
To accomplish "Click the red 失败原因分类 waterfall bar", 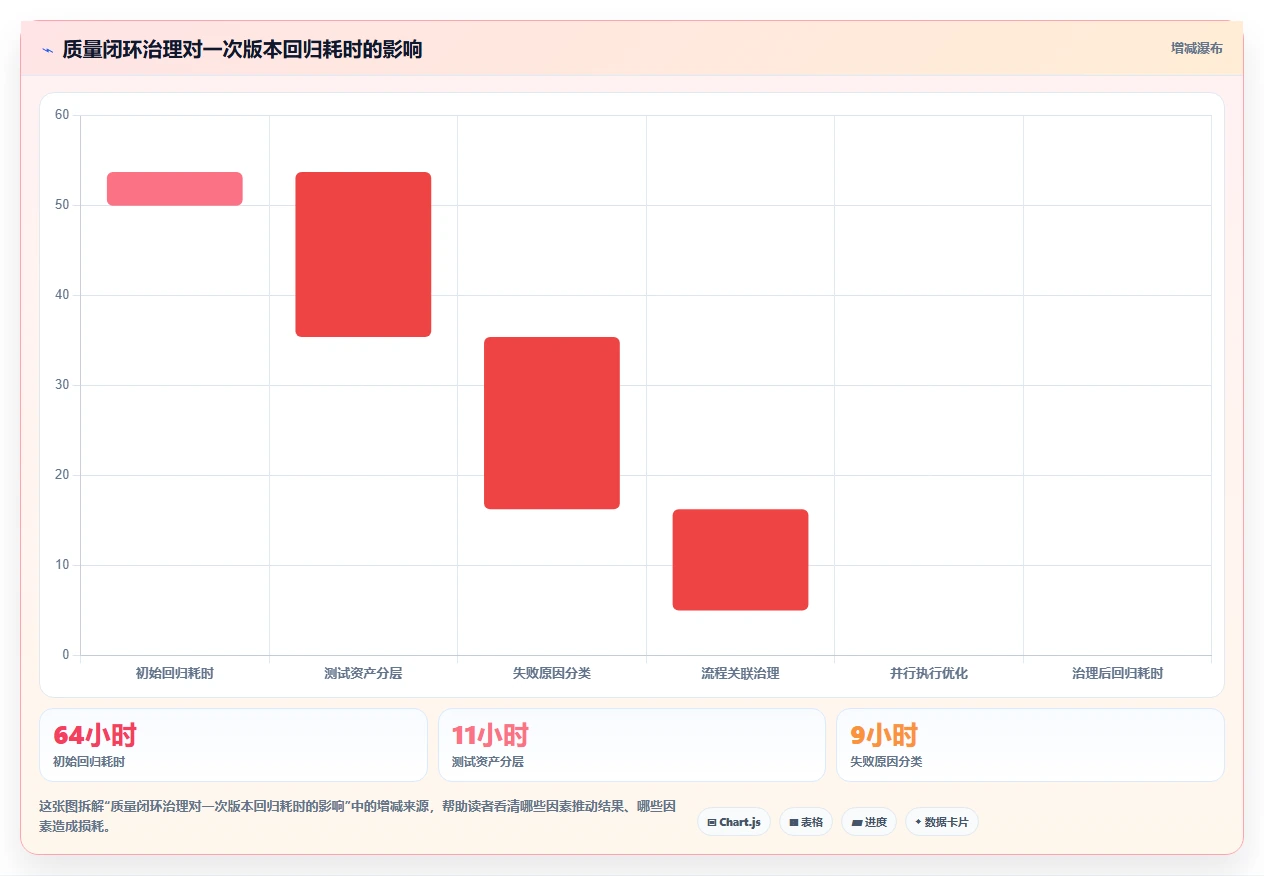I will coord(552,423).
